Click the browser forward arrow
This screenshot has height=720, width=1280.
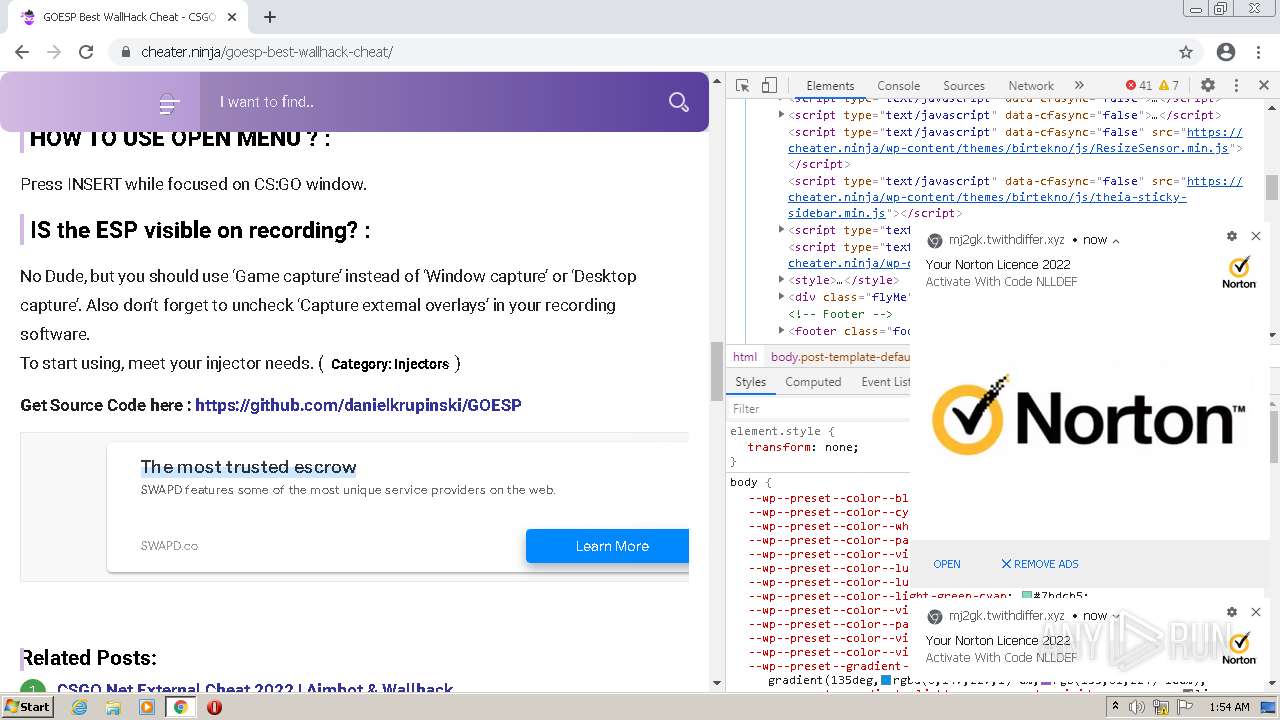(54, 52)
